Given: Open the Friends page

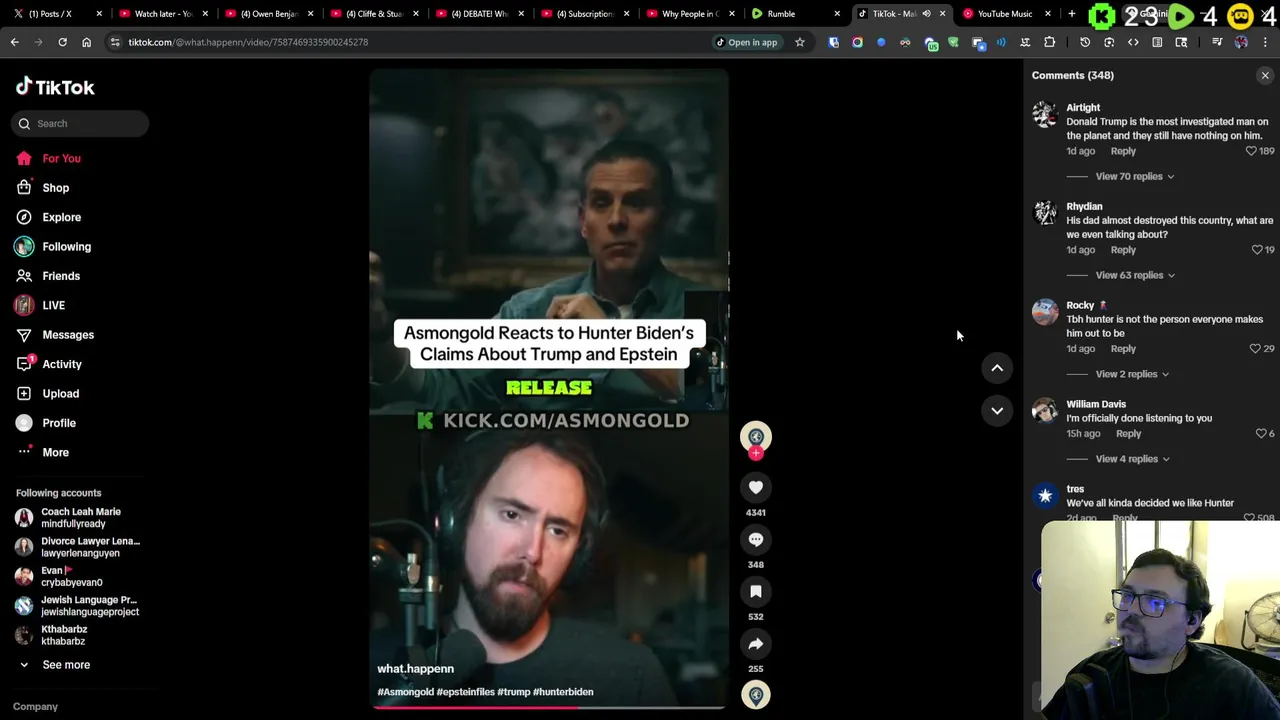Looking at the screenshot, I should pos(60,276).
